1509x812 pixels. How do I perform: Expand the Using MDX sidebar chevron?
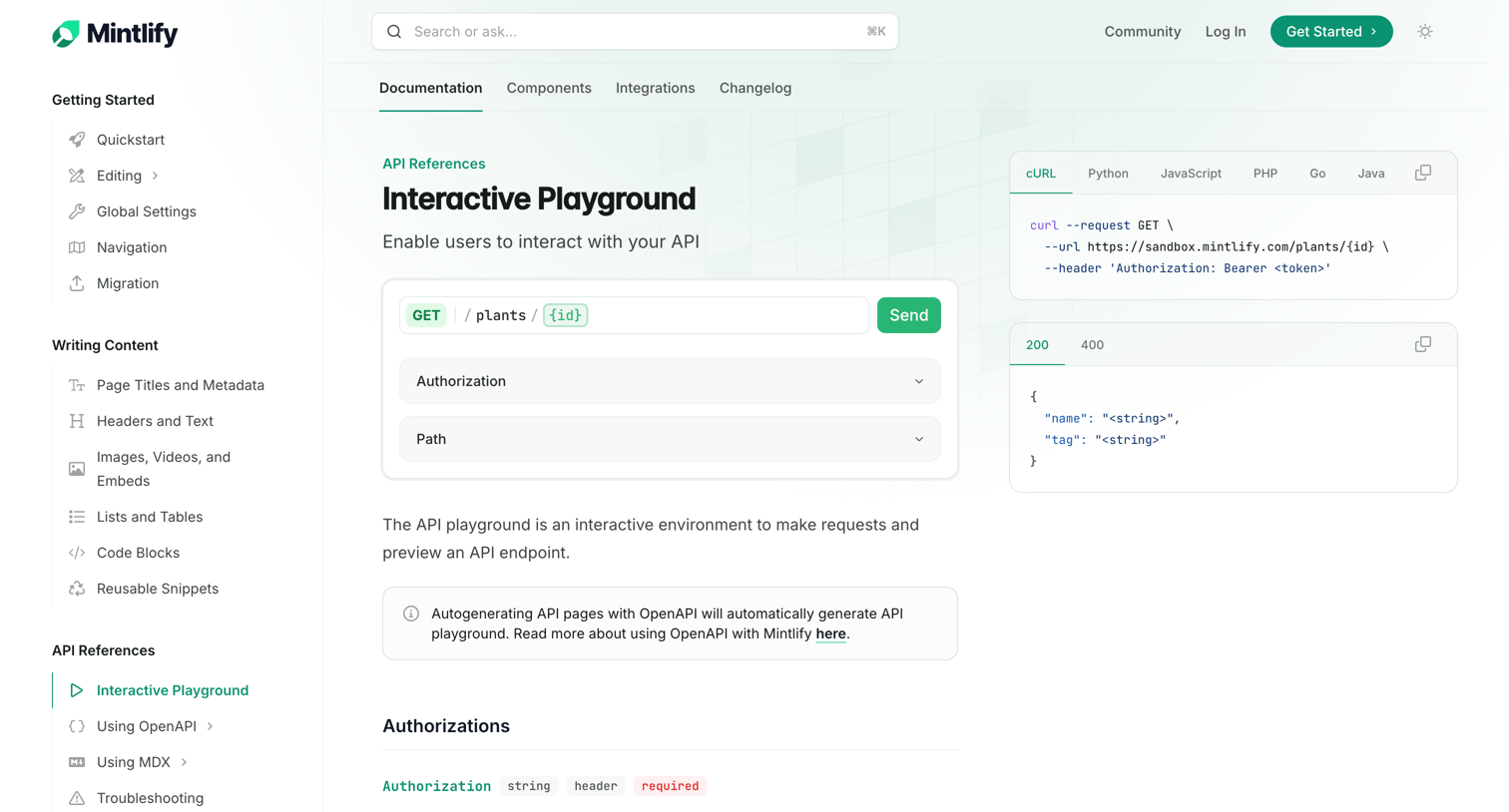coord(184,762)
